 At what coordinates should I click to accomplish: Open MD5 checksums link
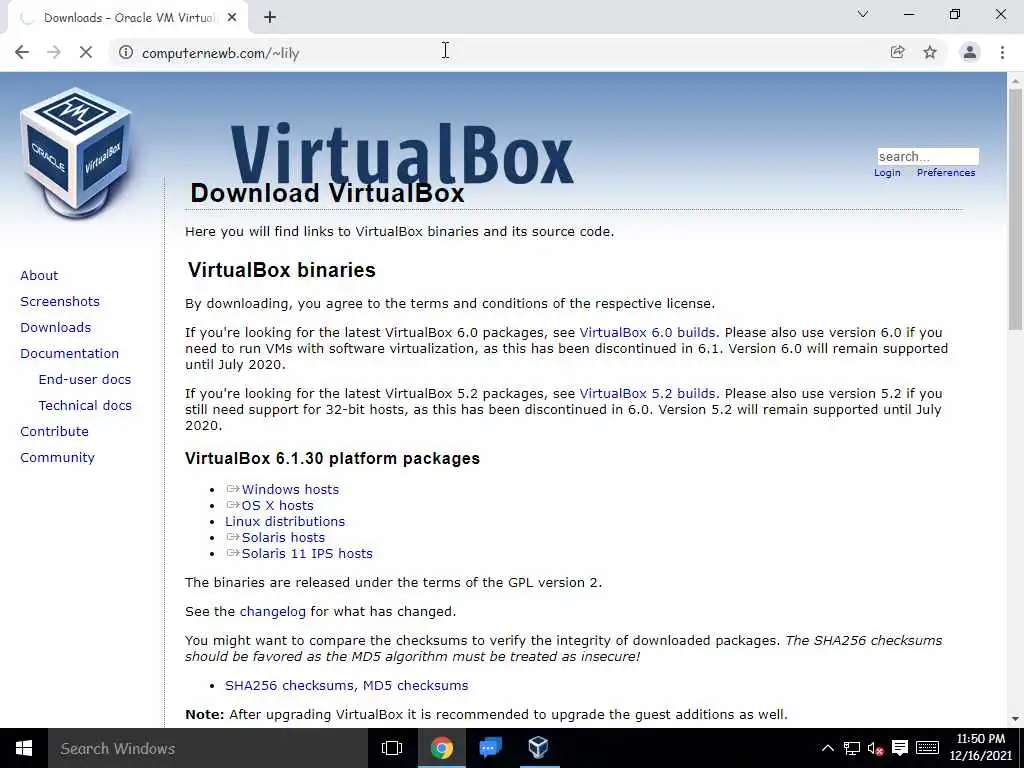pyautogui.click(x=415, y=686)
